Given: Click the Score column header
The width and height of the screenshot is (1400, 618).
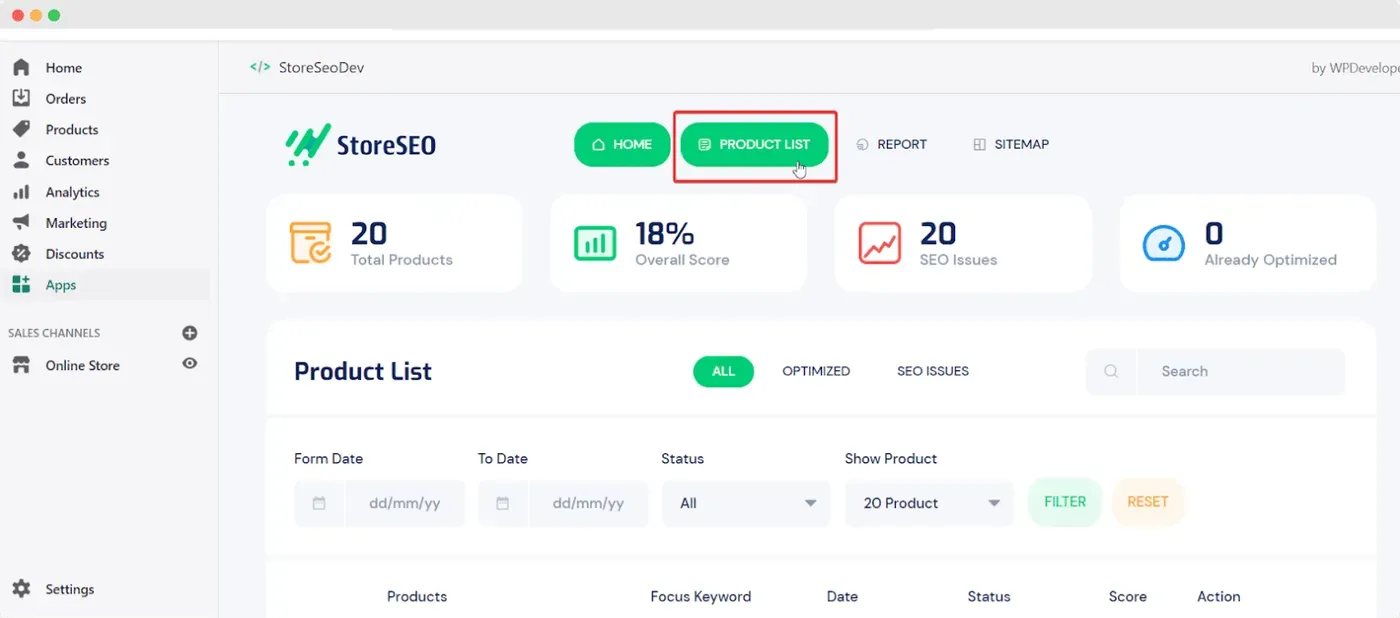Looking at the screenshot, I should tap(1128, 596).
